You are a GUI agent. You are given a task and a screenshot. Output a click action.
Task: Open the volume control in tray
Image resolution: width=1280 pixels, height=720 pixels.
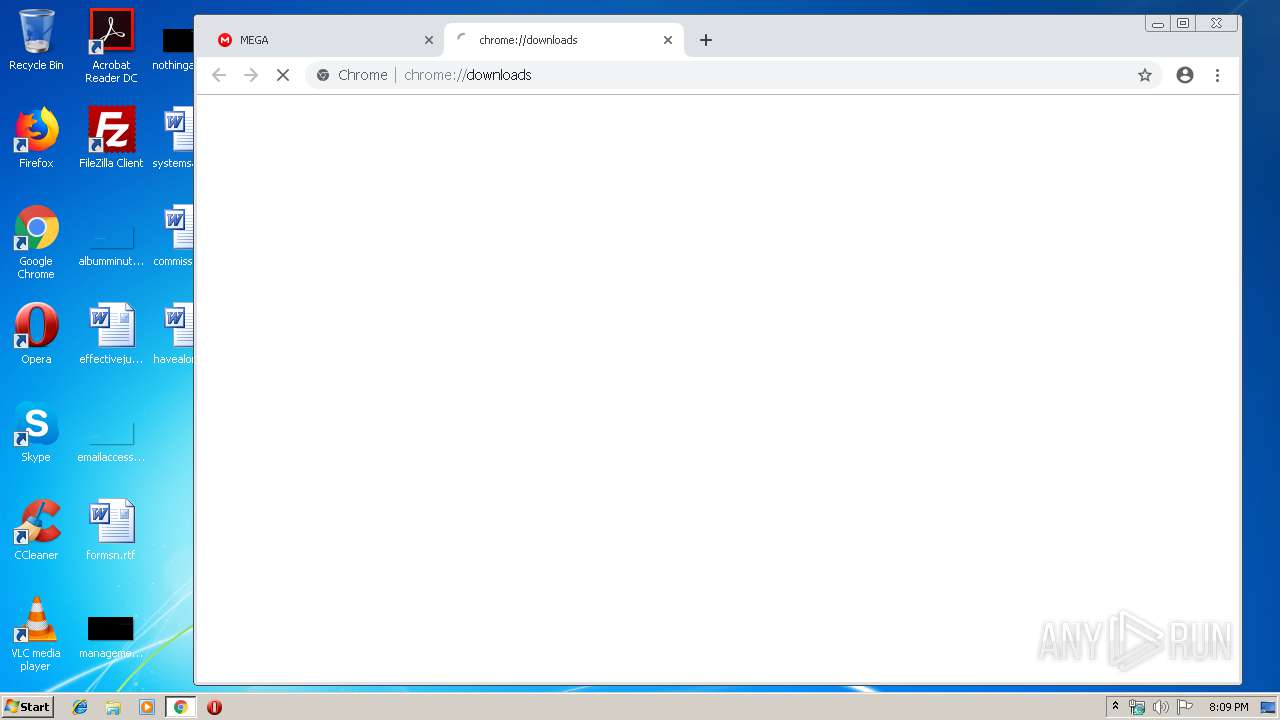click(1160, 707)
